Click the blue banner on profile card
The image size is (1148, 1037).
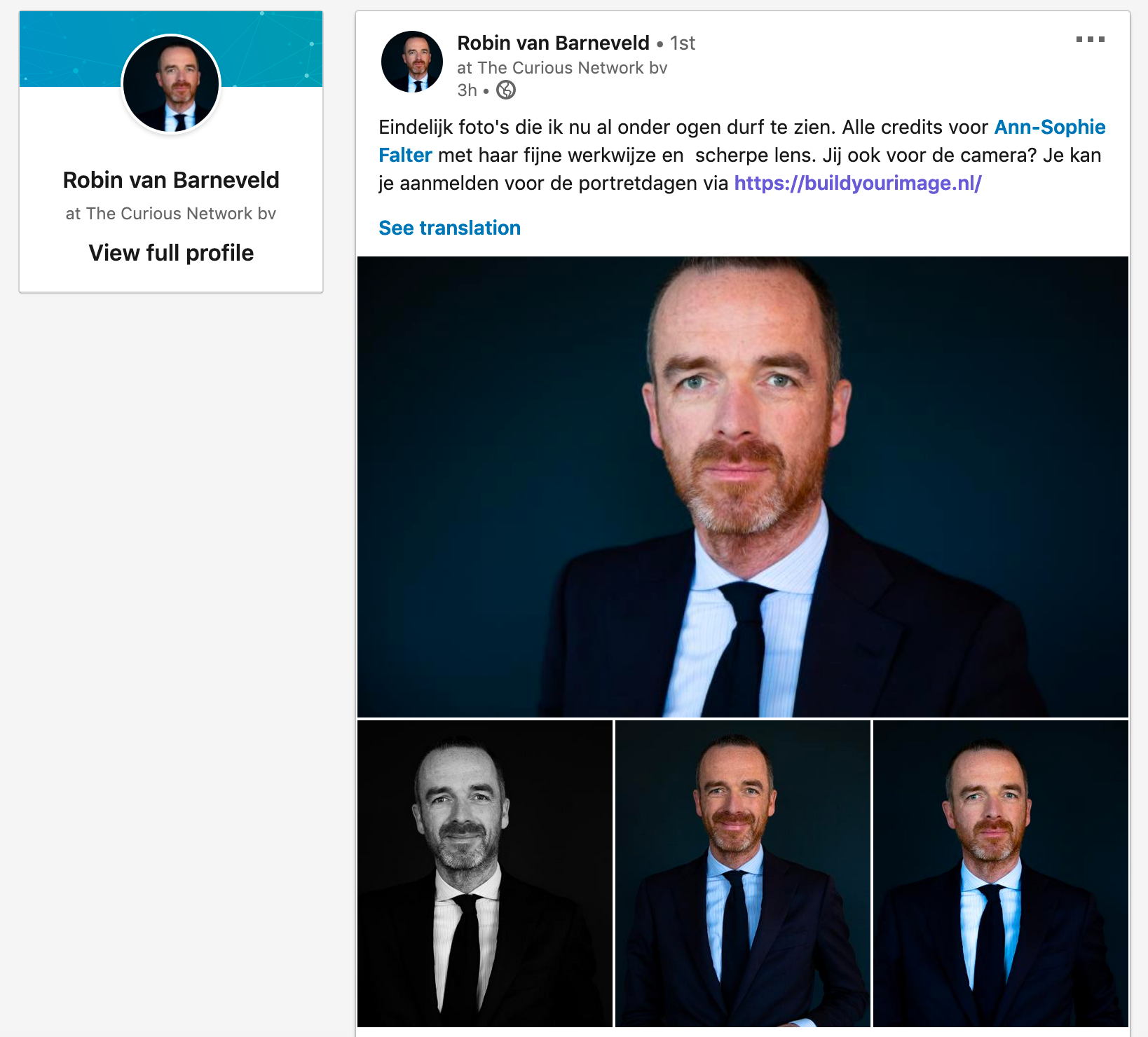pyautogui.click(x=171, y=49)
